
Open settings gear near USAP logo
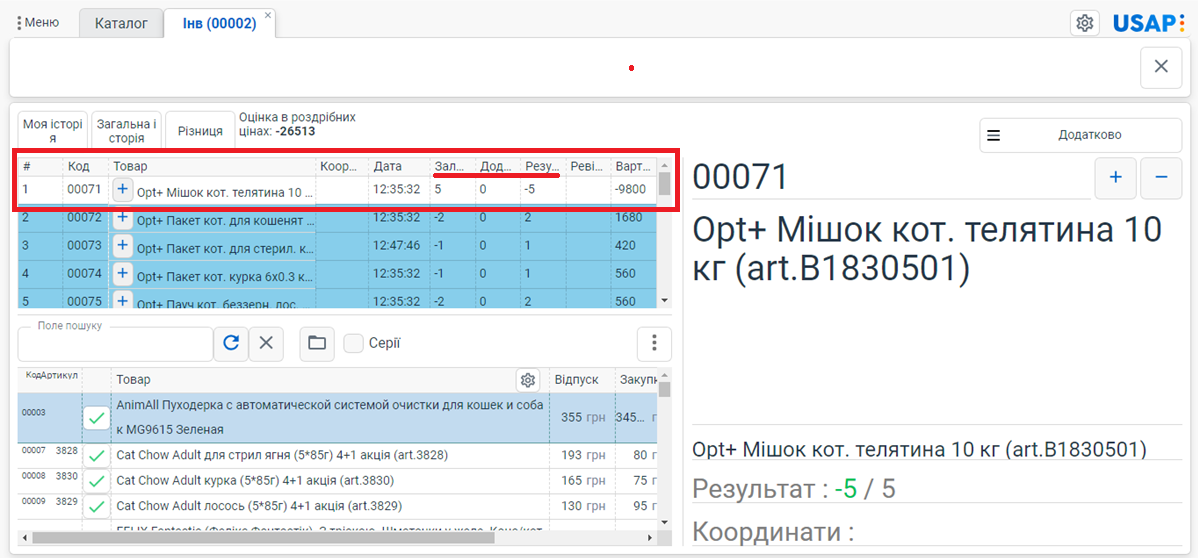(x=1084, y=23)
